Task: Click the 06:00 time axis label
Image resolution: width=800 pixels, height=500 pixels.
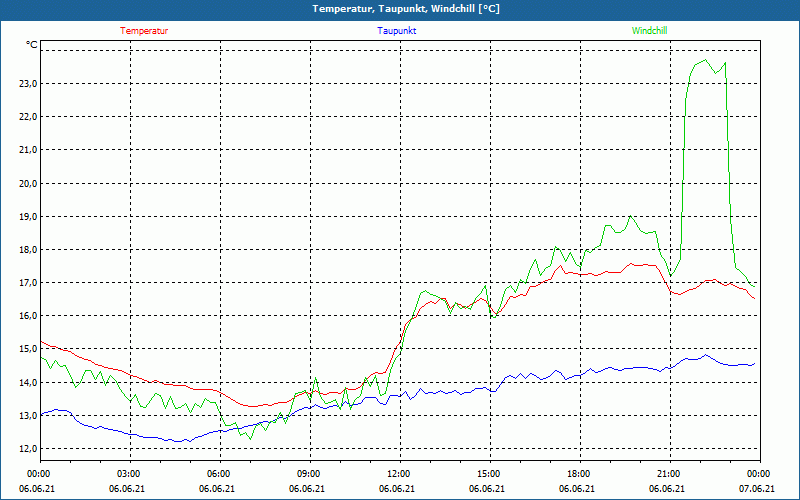Action: (x=217, y=474)
